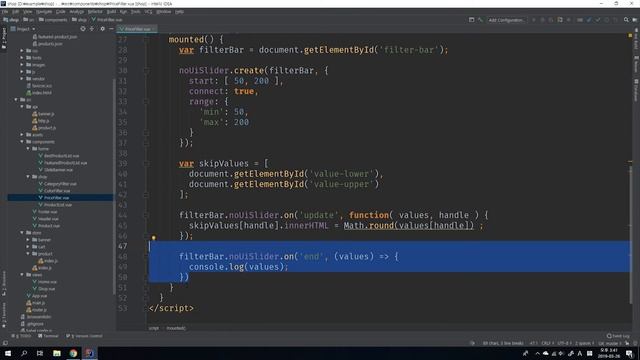Revert changes toolbar icon
640x360 pixels.
[615, 20]
